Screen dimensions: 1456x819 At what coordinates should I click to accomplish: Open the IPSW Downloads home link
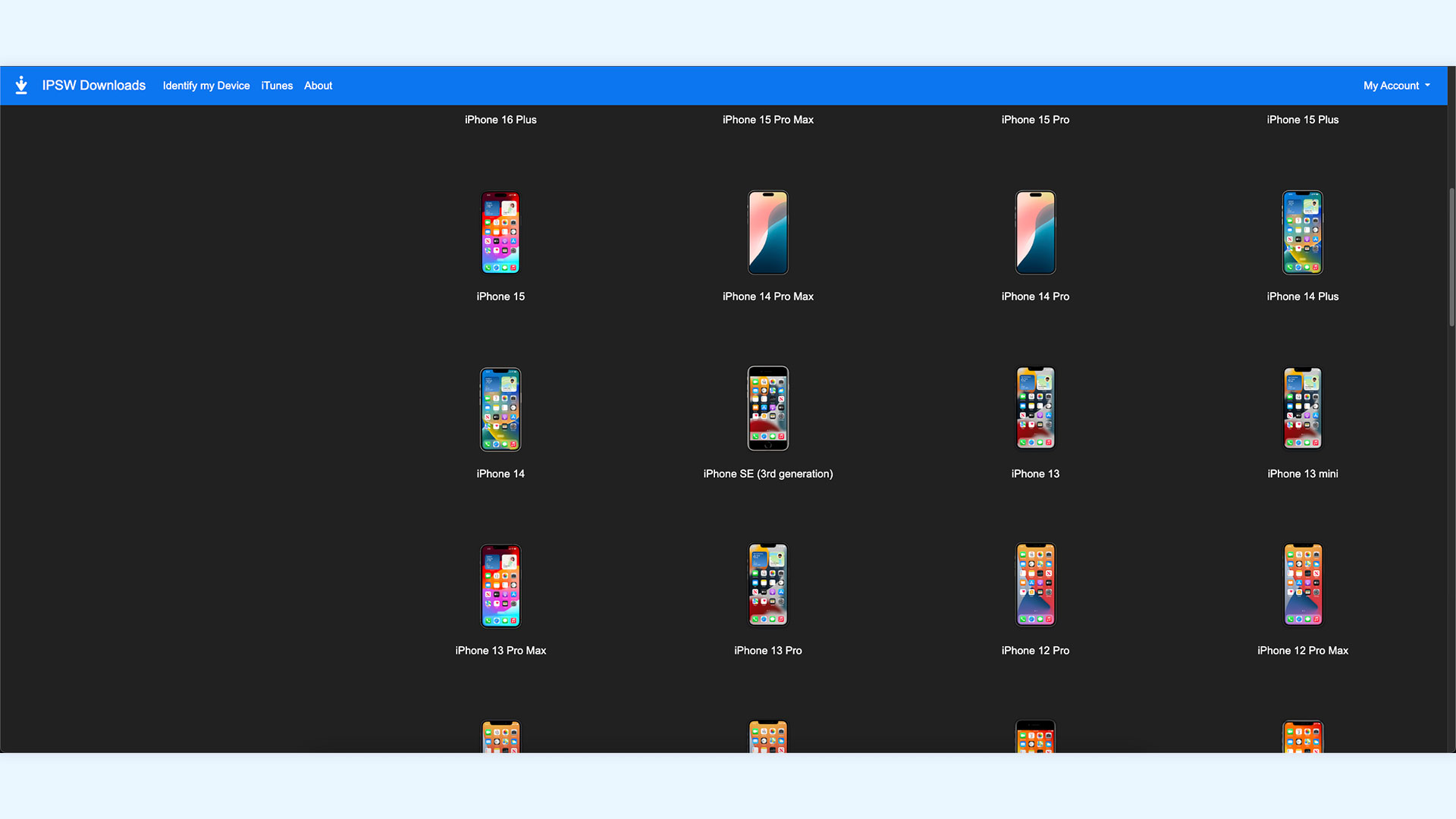pyautogui.click(x=93, y=86)
